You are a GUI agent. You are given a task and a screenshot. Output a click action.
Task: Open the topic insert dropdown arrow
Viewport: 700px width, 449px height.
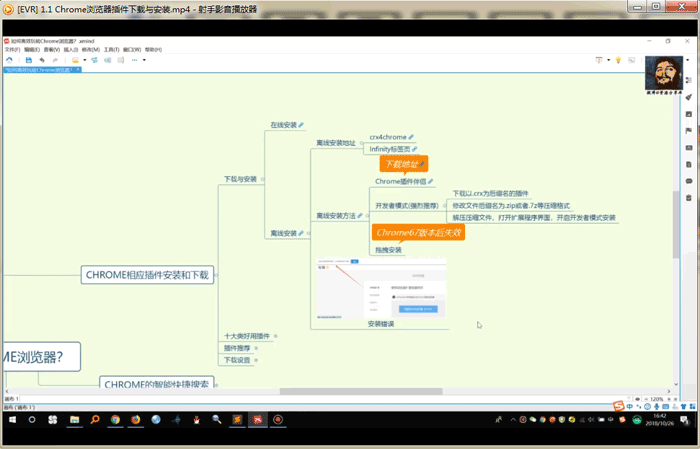coord(84,60)
